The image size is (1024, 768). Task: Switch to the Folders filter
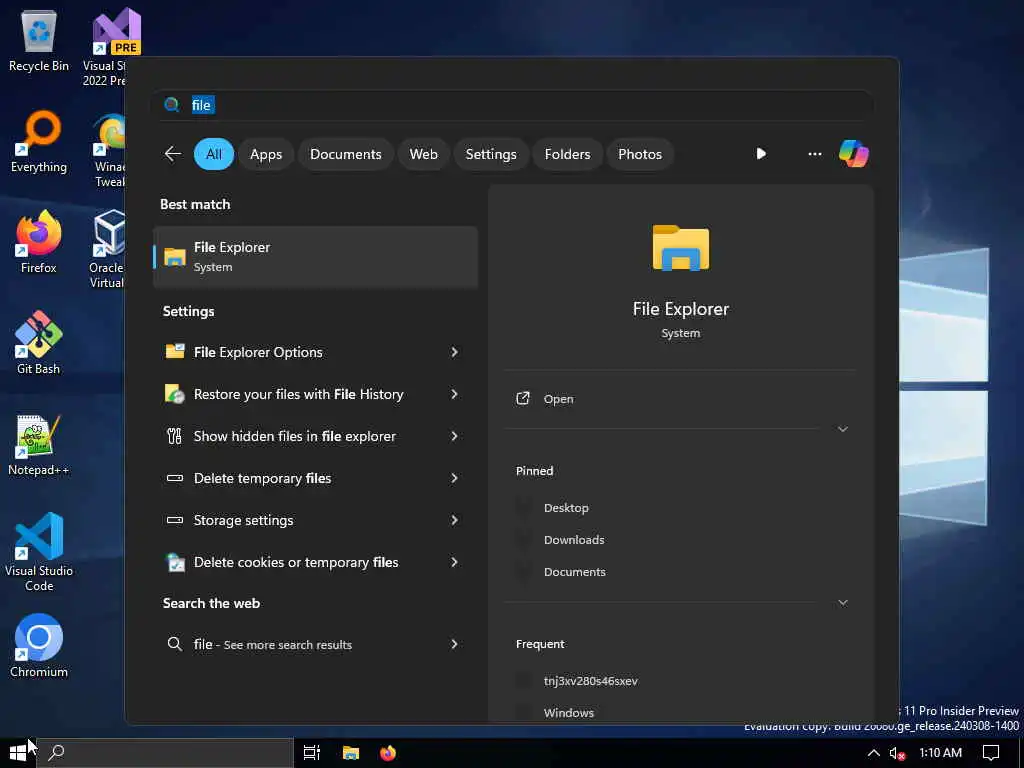click(x=567, y=154)
